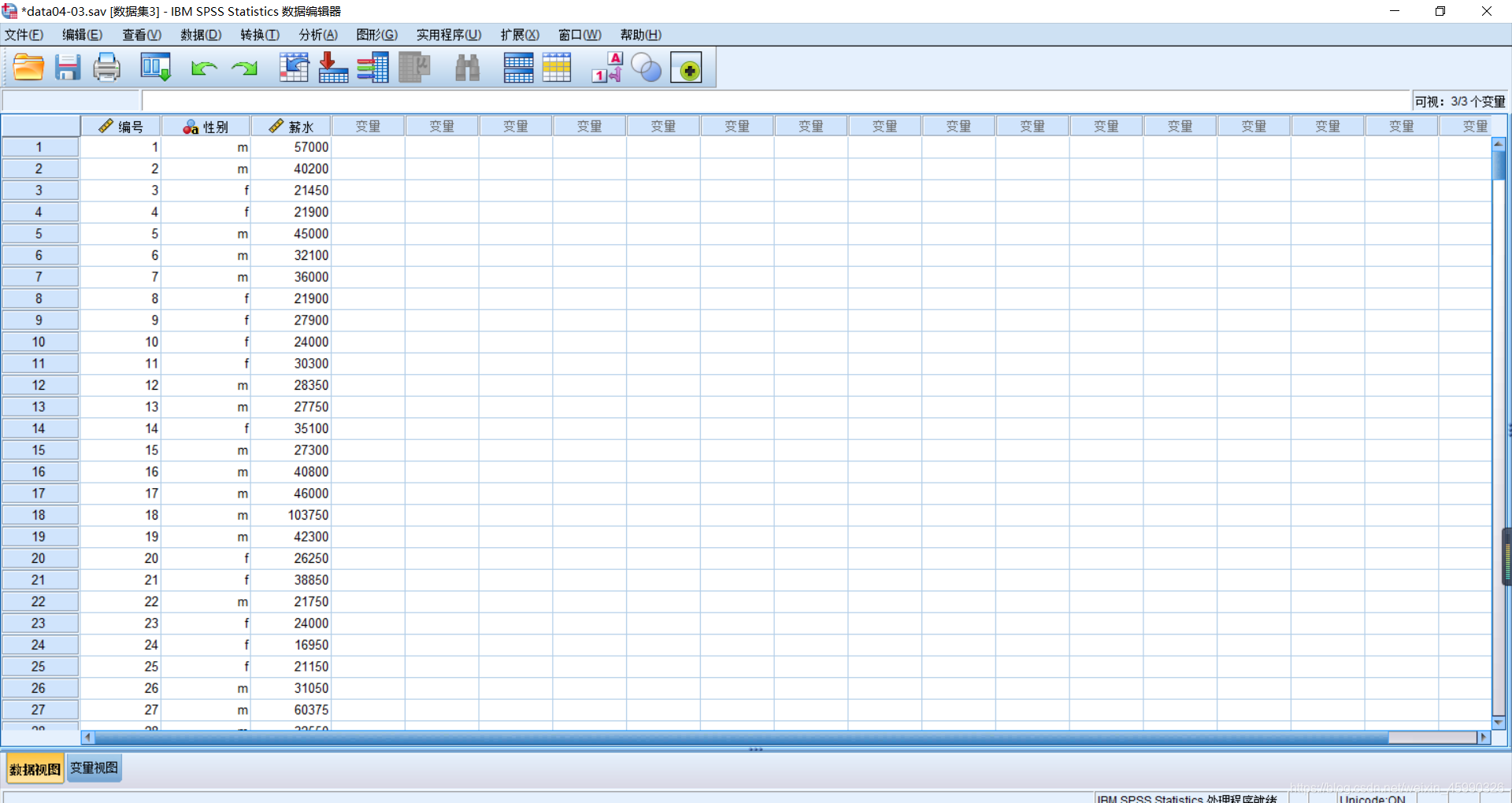Show all variables plus icon
The image size is (1512, 803).
click(686, 68)
